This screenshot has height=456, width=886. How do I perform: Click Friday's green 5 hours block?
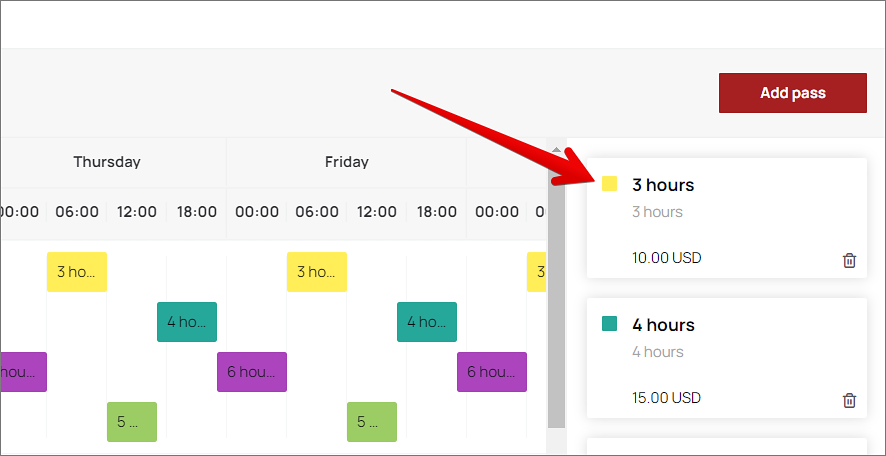point(372,422)
